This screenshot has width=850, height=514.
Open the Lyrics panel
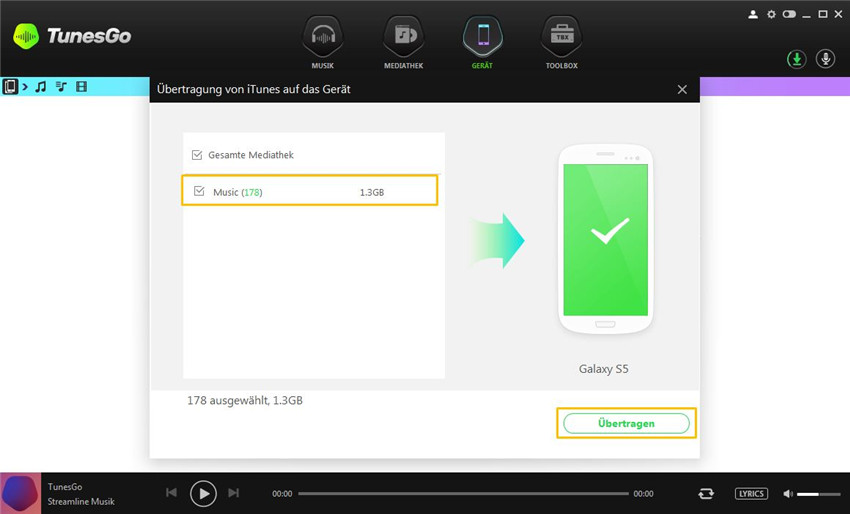pos(751,493)
